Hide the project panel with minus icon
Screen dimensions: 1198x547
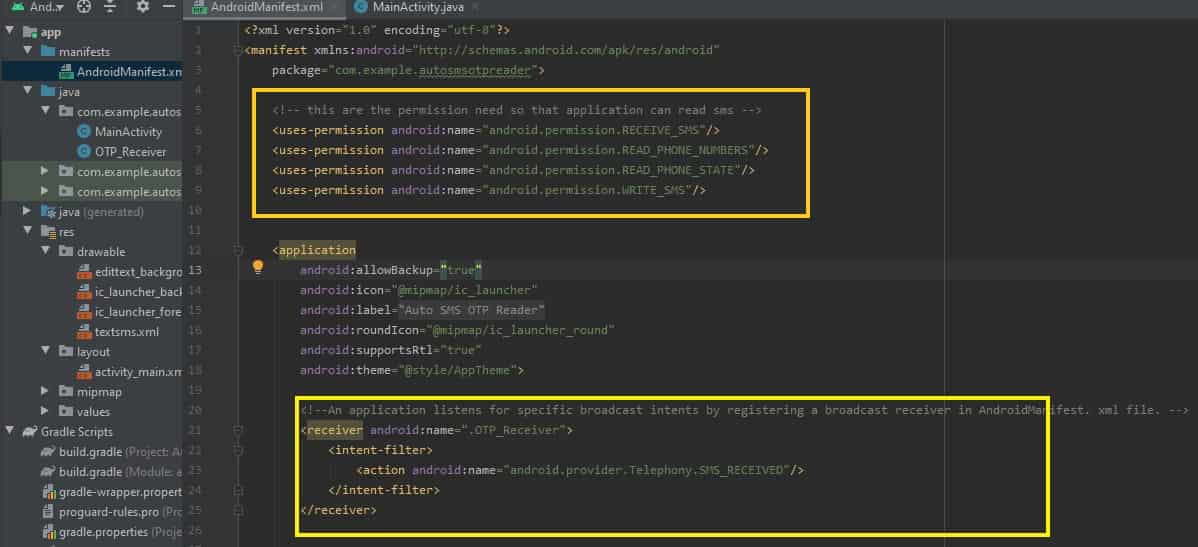pyautogui.click(x=169, y=7)
